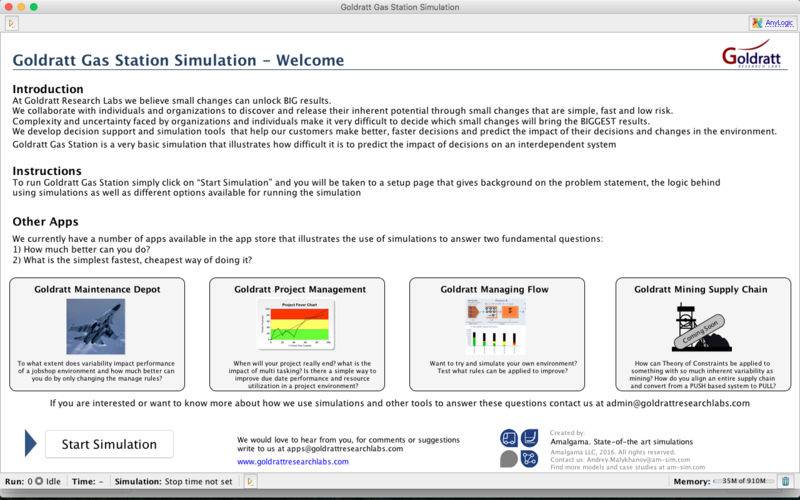Click the Goldratt Research Labs logo

point(751,54)
